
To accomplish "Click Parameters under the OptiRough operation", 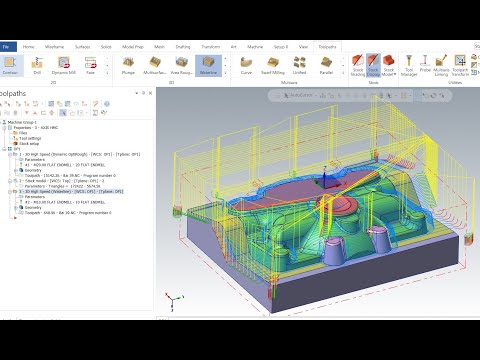I will pos(35,160).
